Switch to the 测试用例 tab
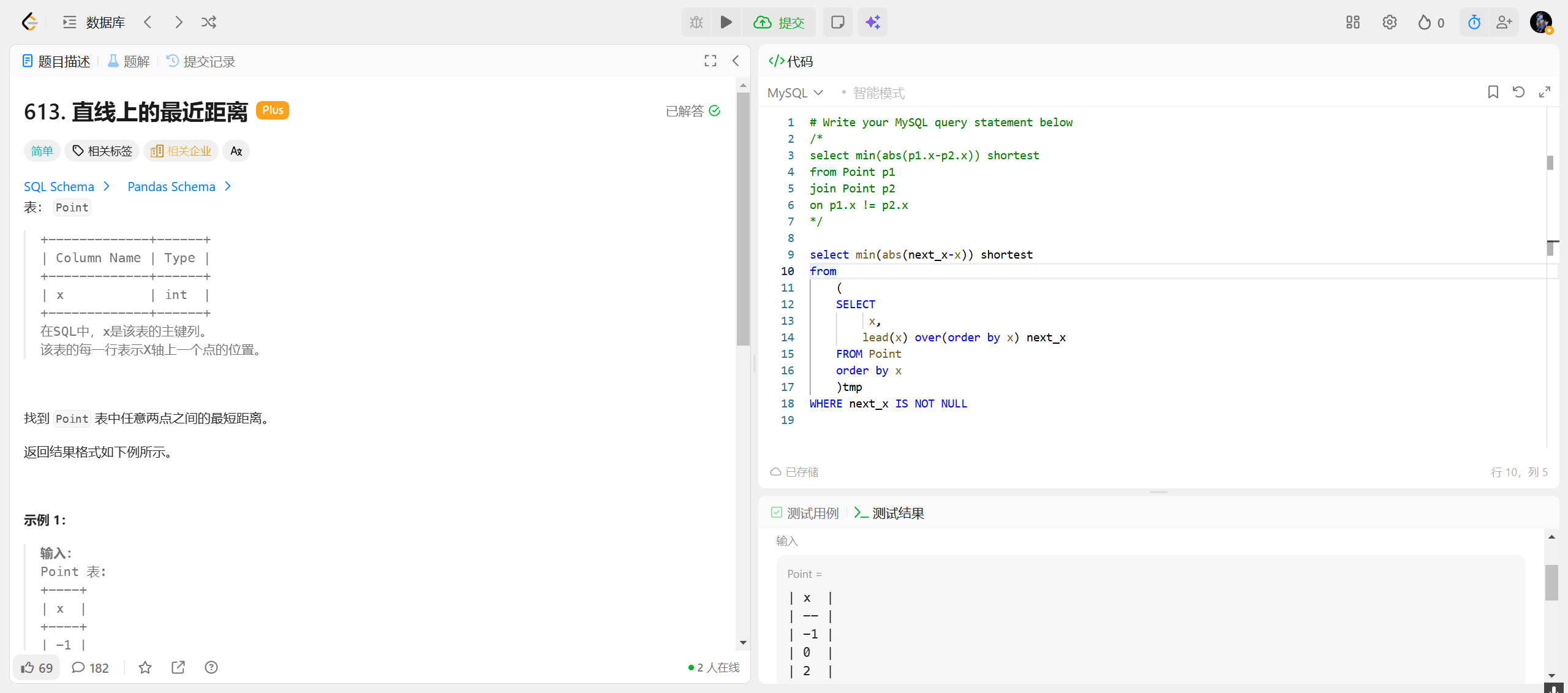This screenshot has width=1568, height=693. (805, 513)
